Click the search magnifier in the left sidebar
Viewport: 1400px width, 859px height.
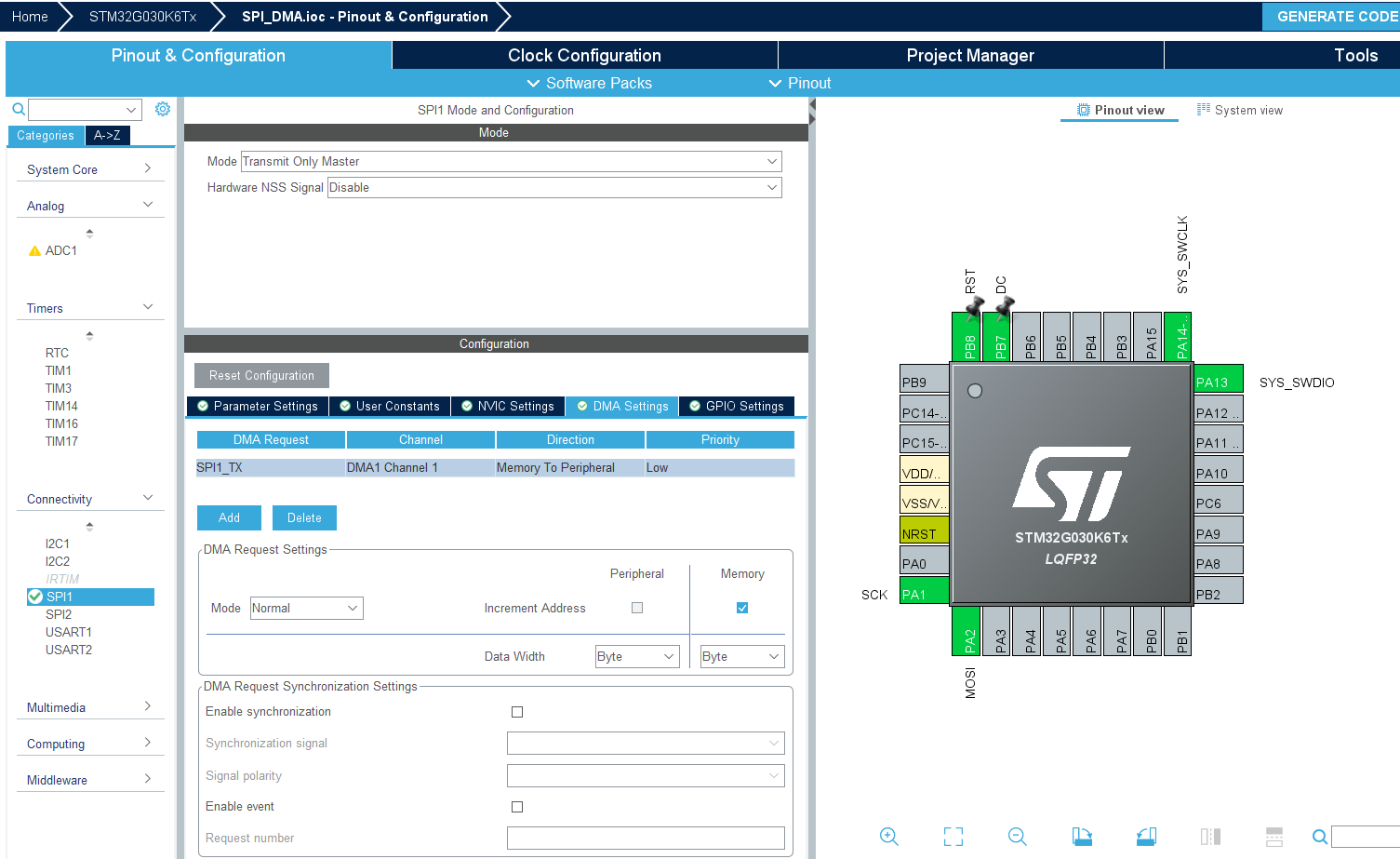coord(18,109)
